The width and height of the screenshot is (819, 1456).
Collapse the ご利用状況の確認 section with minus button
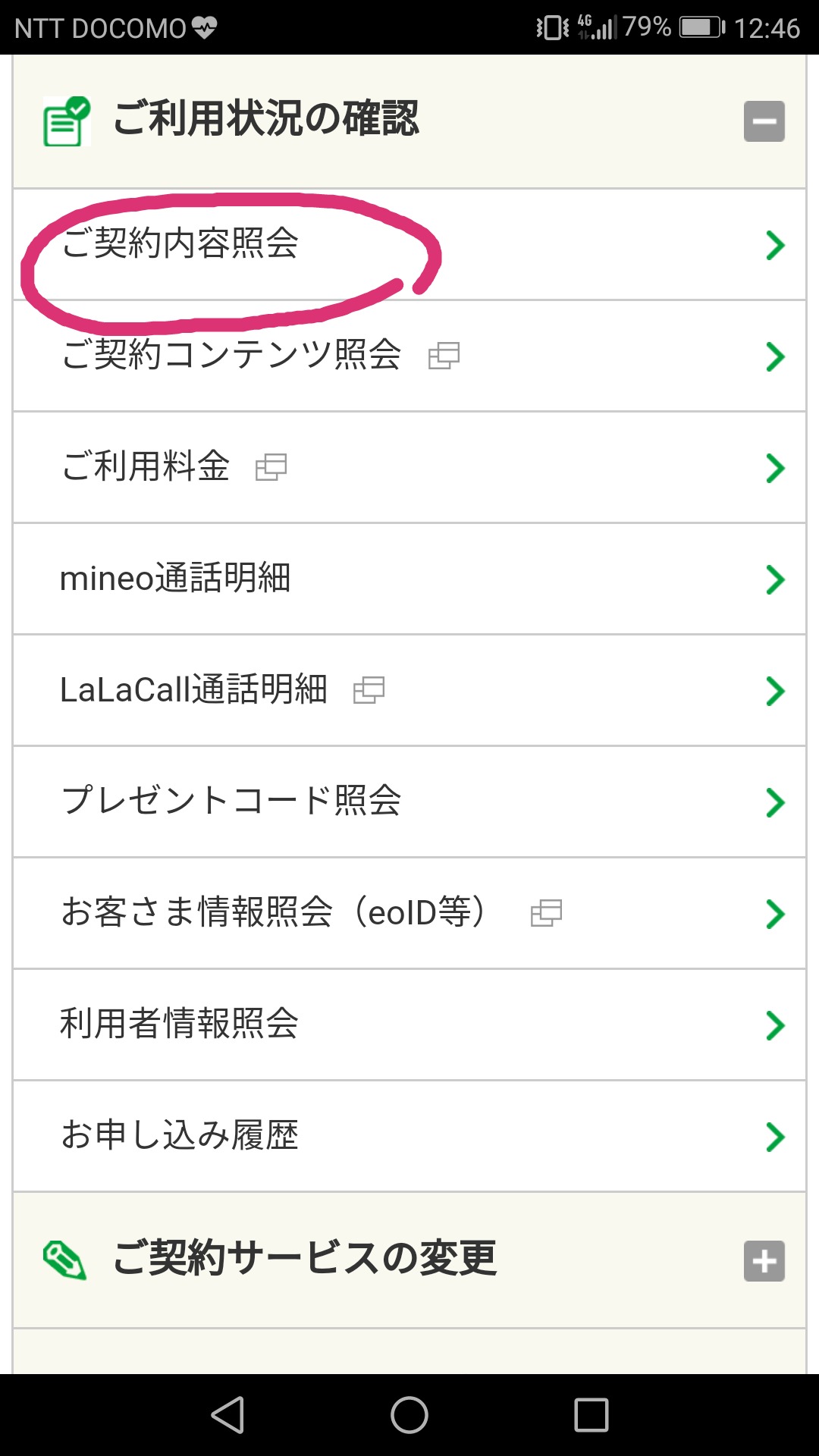(x=764, y=121)
